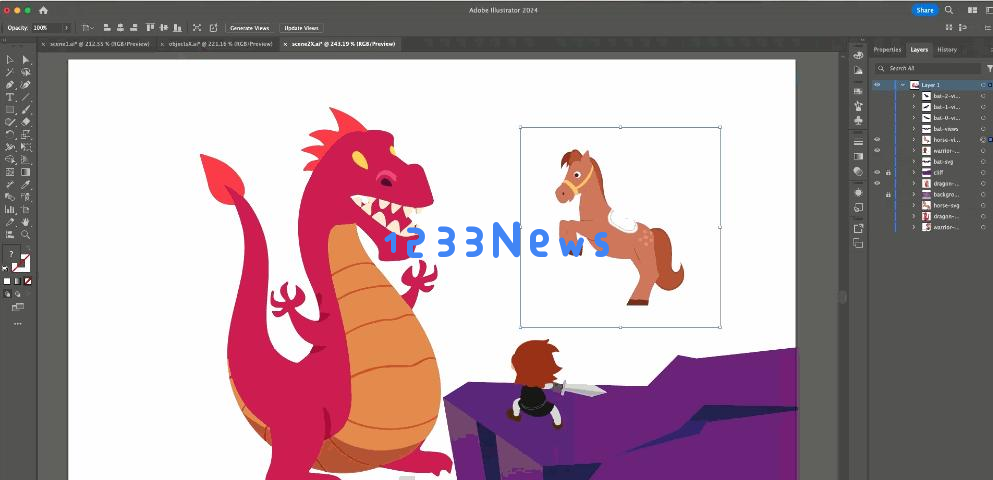Click the blue Share button
The width and height of the screenshot is (993, 480).
[925, 10]
